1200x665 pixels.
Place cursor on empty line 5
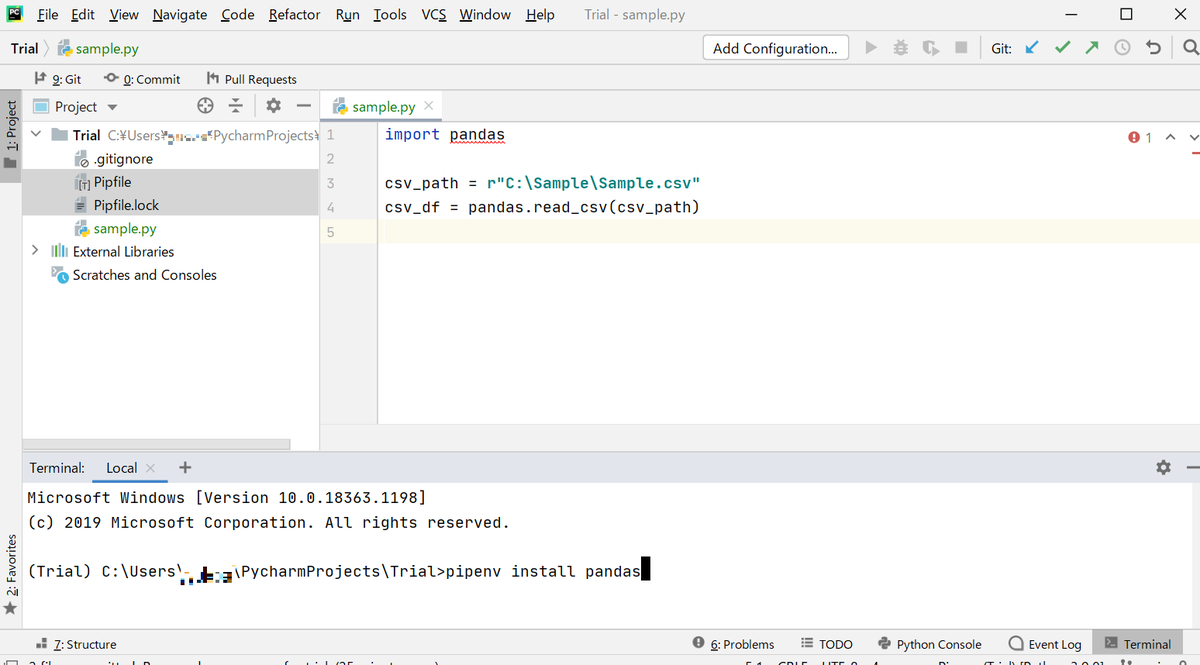pos(788,232)
